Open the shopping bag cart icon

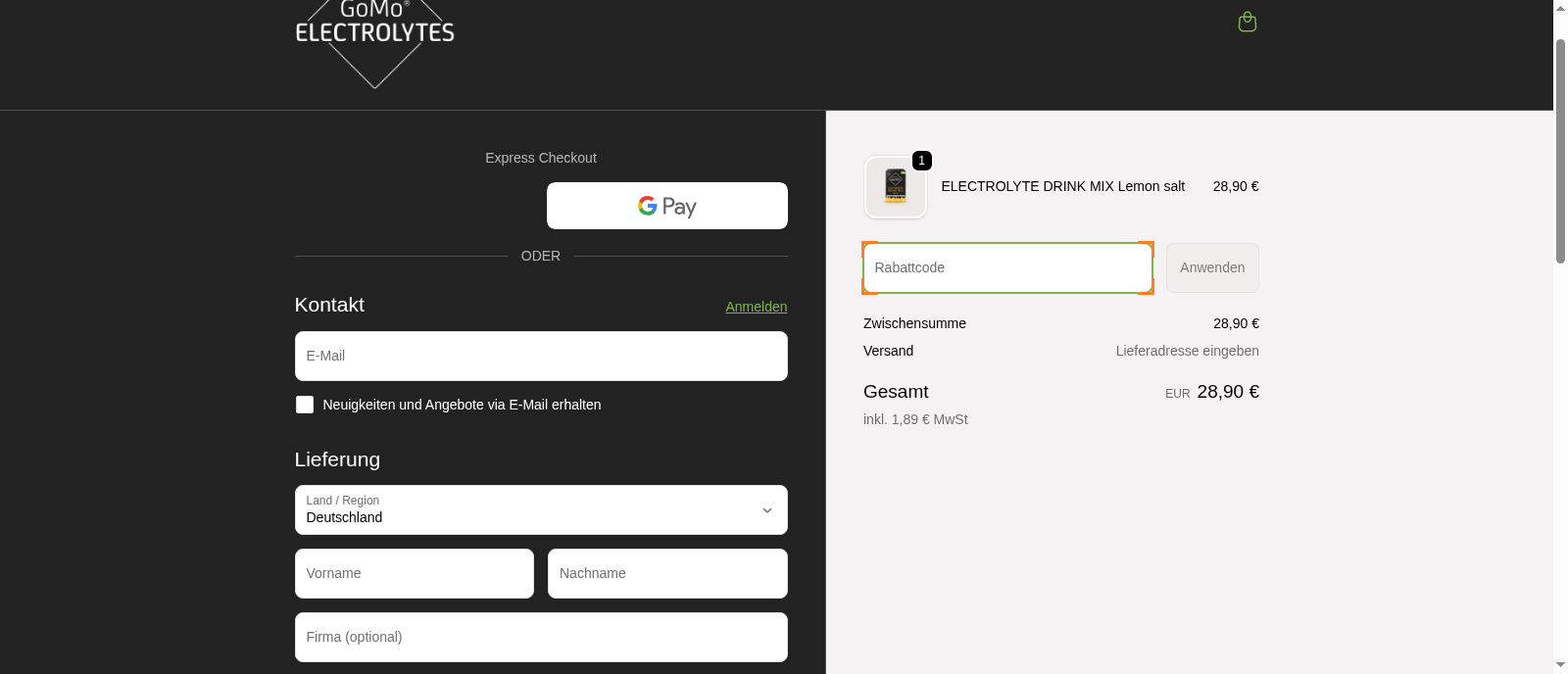1248,22
